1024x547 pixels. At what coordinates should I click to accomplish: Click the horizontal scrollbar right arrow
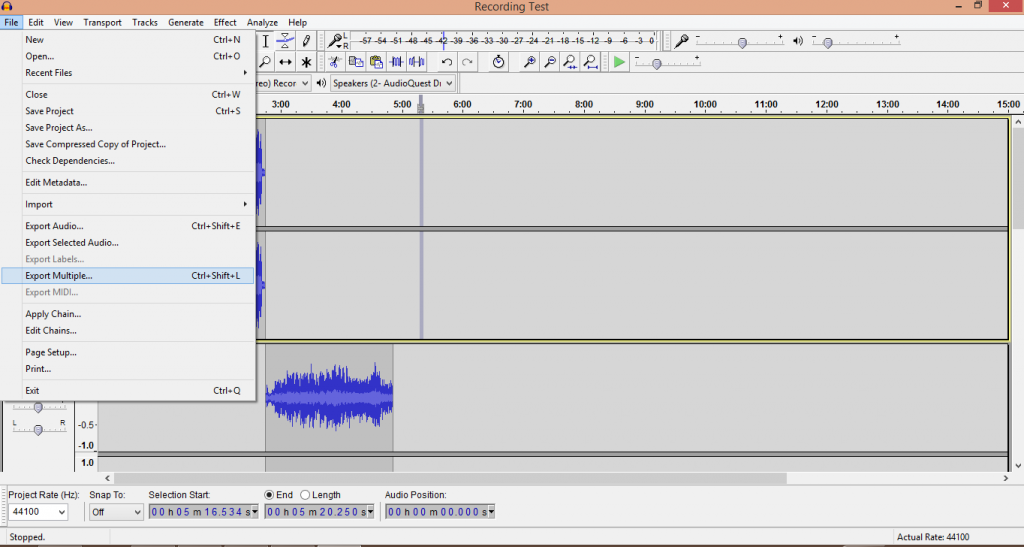(1006, 478)
